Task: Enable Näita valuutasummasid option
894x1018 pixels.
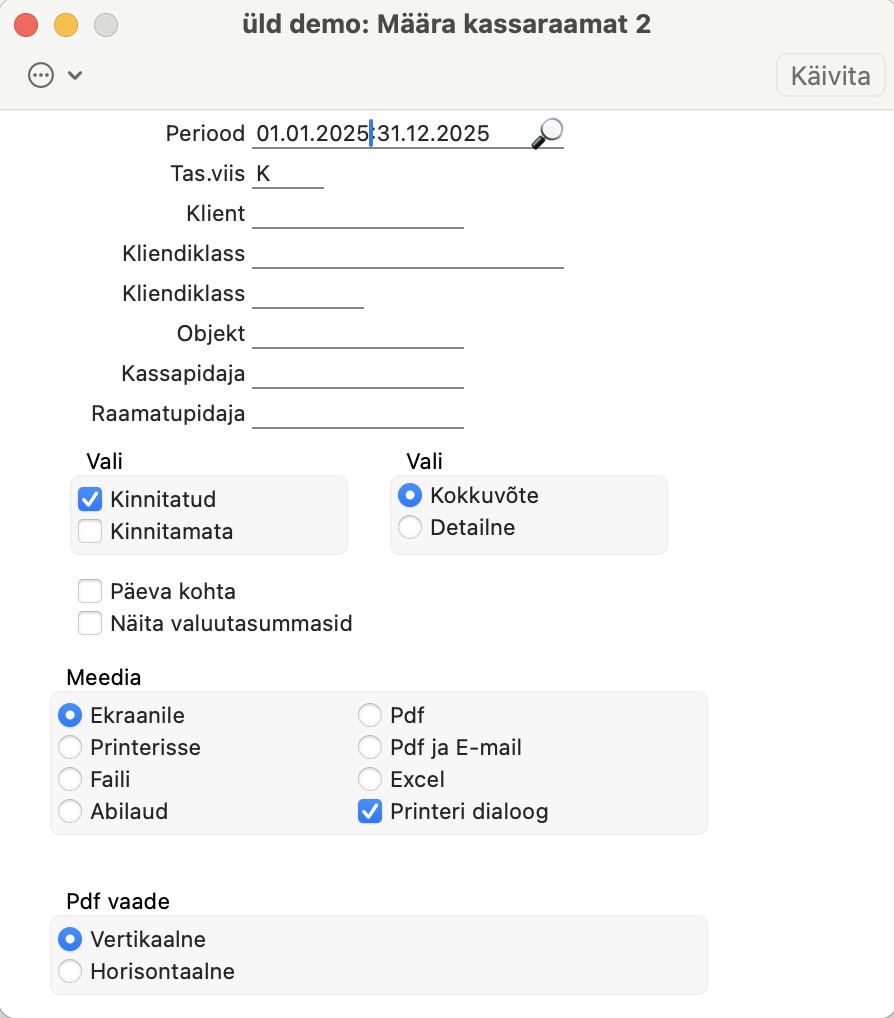Action: [90, 623]
